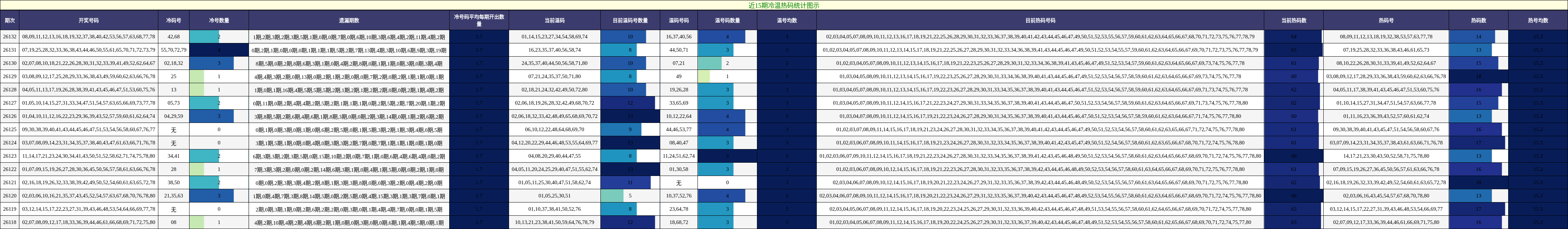Click the 冷号数量 column header
This screenshot has height=229, width=1568.
click(x=219, y=20)
